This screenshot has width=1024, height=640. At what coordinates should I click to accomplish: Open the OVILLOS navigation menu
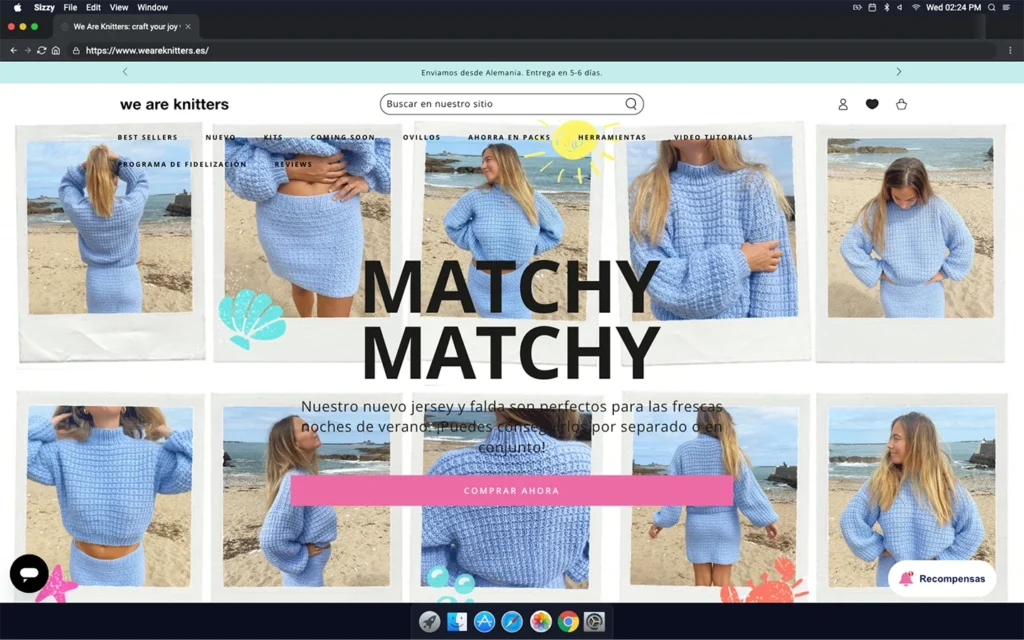coord(421,137)
